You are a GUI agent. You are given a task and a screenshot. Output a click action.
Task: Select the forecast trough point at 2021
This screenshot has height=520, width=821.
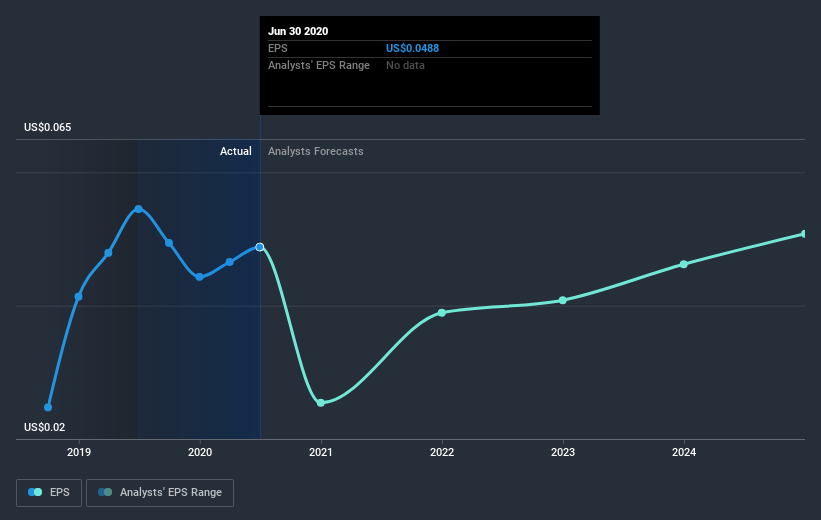[x=321, y=403]
